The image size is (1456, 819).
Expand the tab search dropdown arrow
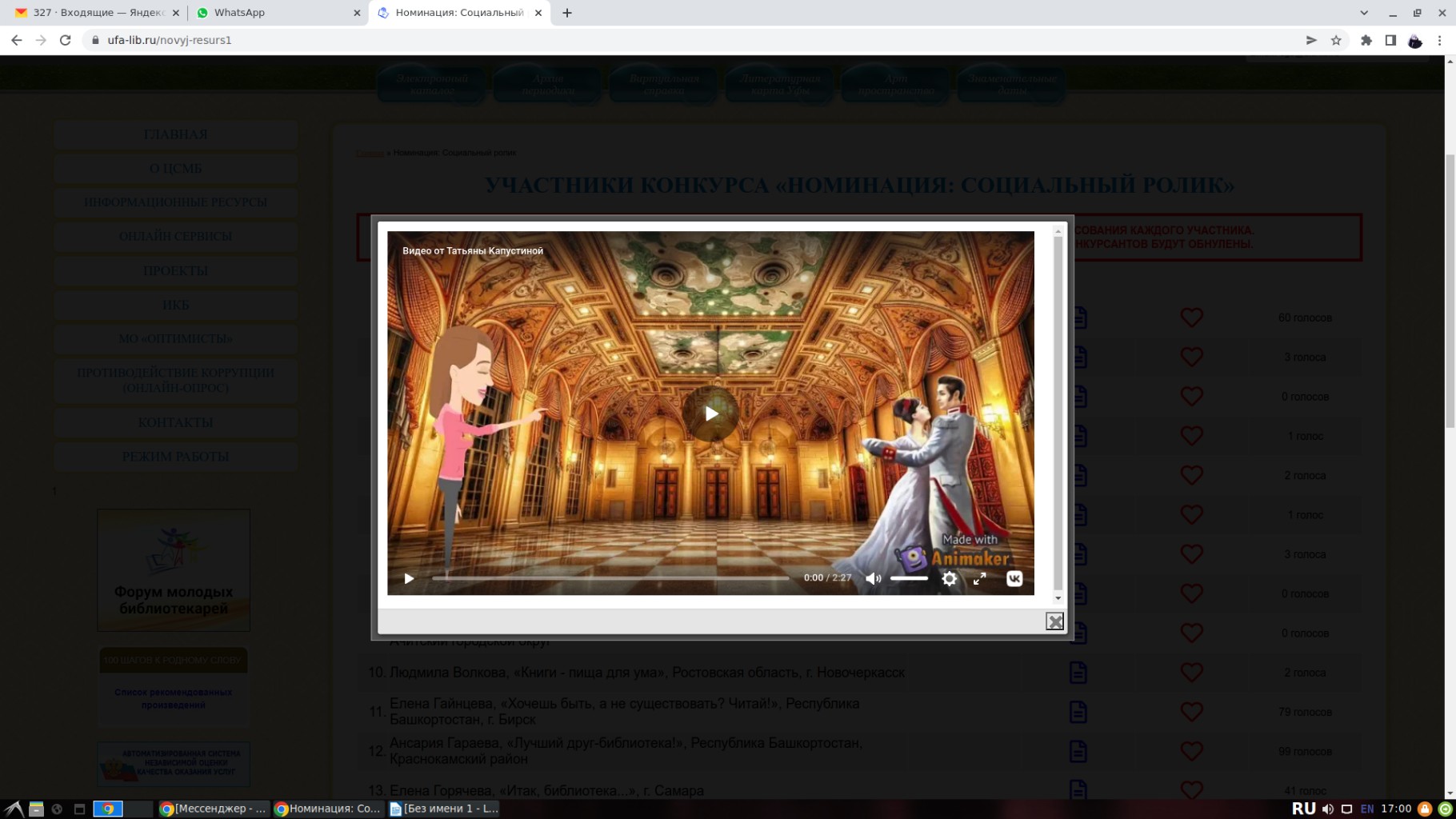(x=1364, y=13)
